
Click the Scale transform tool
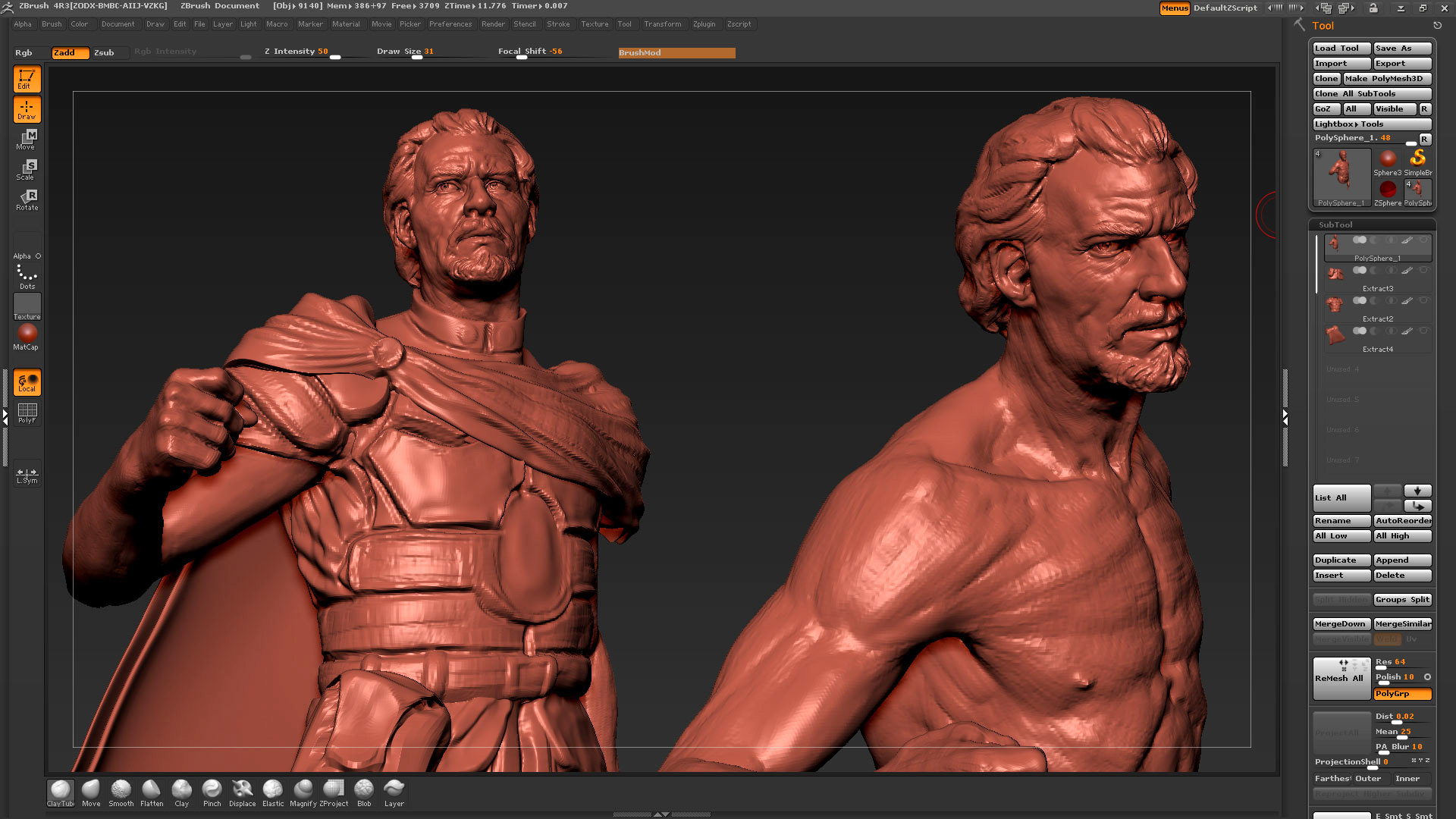click(x=27, y=169)
